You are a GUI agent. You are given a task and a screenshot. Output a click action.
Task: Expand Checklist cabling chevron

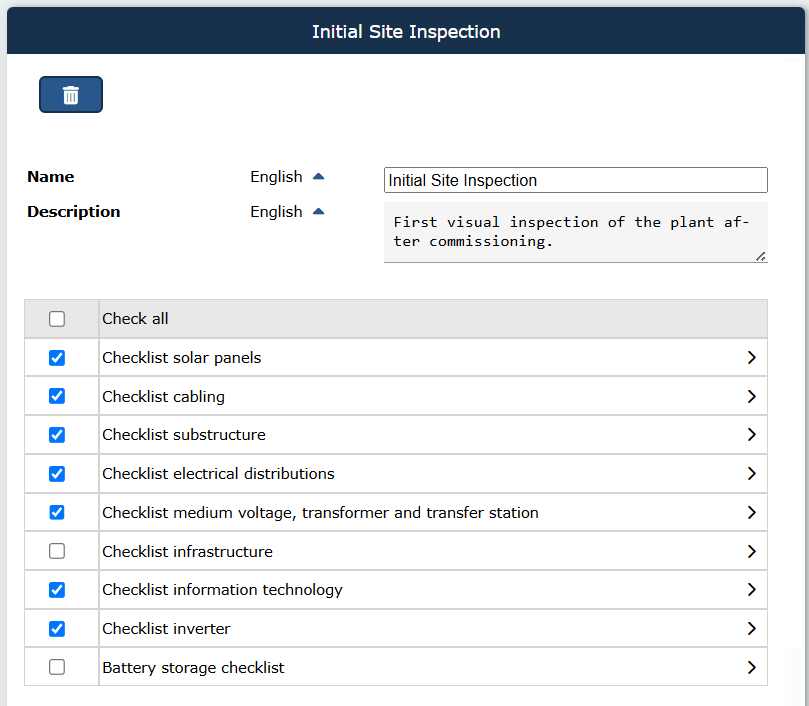(752, 396)
